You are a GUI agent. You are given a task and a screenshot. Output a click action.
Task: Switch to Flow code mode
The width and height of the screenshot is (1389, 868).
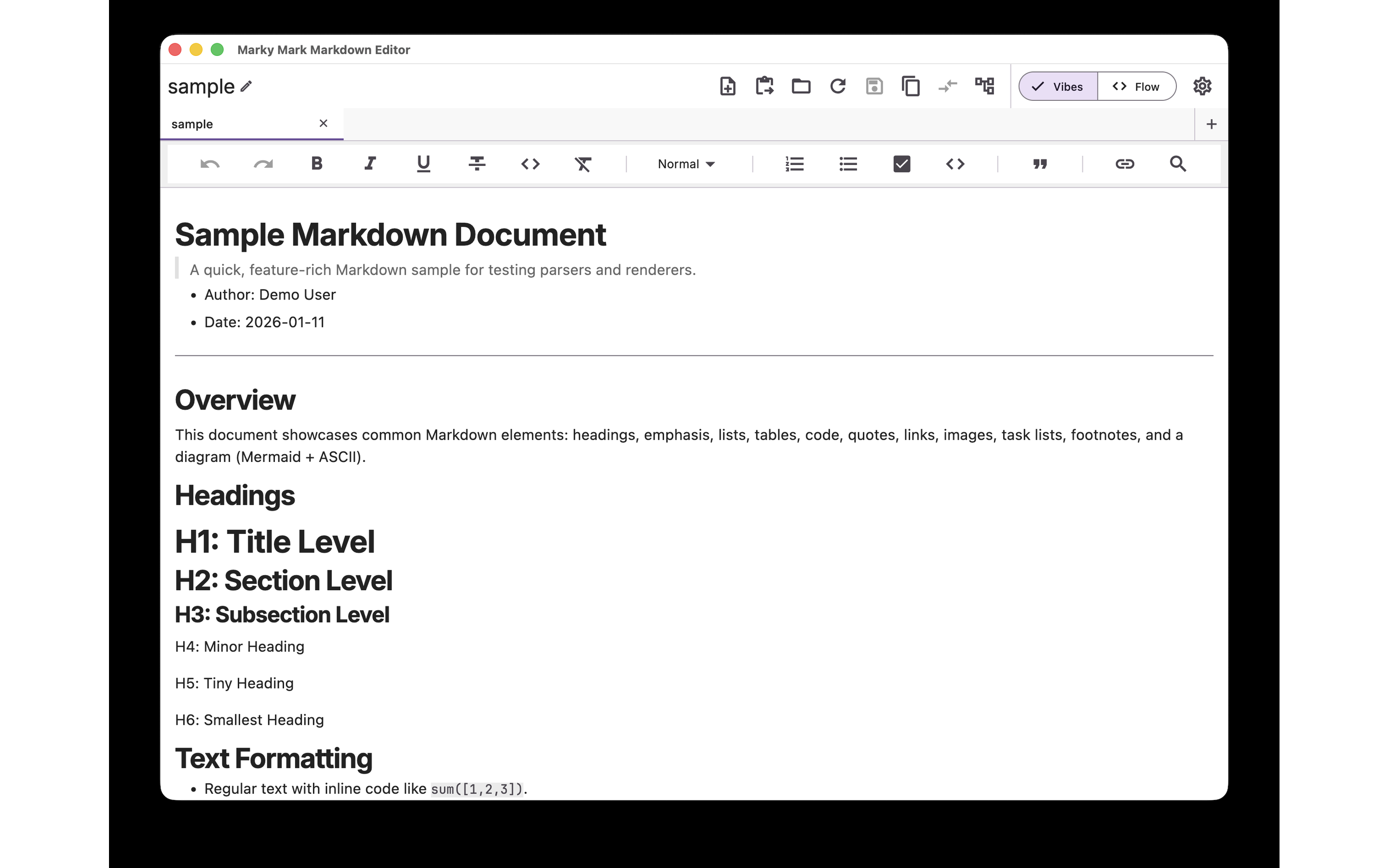1136,87
